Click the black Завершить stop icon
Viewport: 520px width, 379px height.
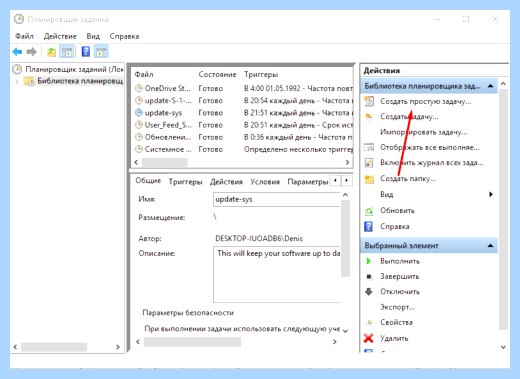pos(369,276)
